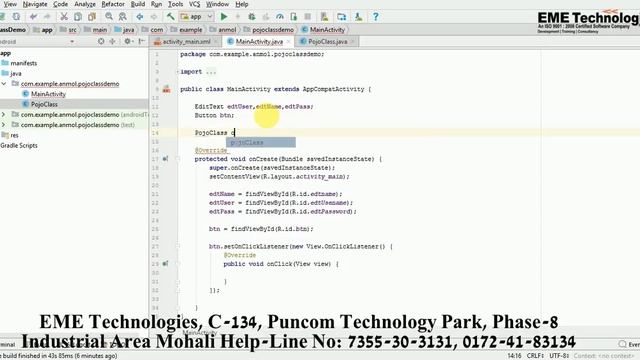Click the Sync/refresh toolbar icon

click(x=16, y=17)
